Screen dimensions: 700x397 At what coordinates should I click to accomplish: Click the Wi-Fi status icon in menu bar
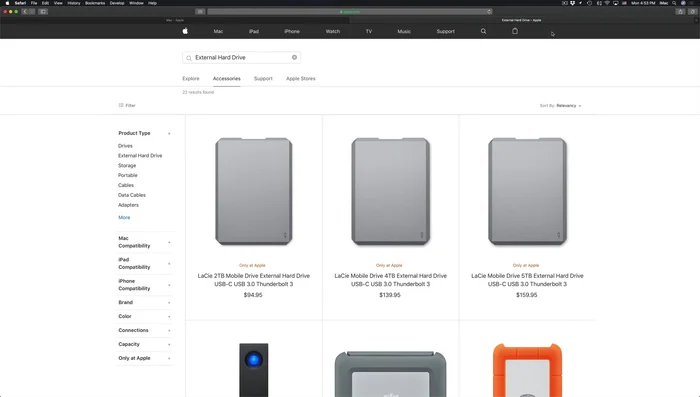pyautogui.click(x=607, y=3)
